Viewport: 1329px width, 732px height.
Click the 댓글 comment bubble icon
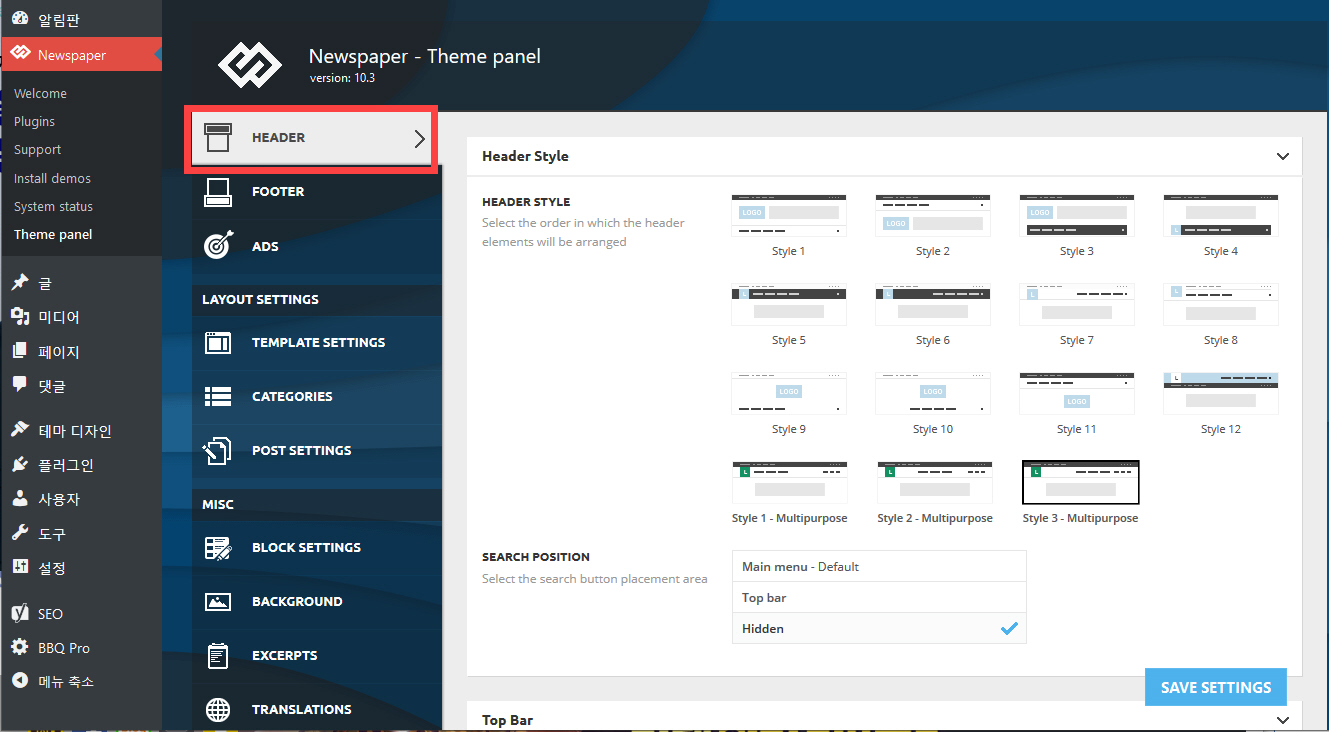(x=20, y=385)
